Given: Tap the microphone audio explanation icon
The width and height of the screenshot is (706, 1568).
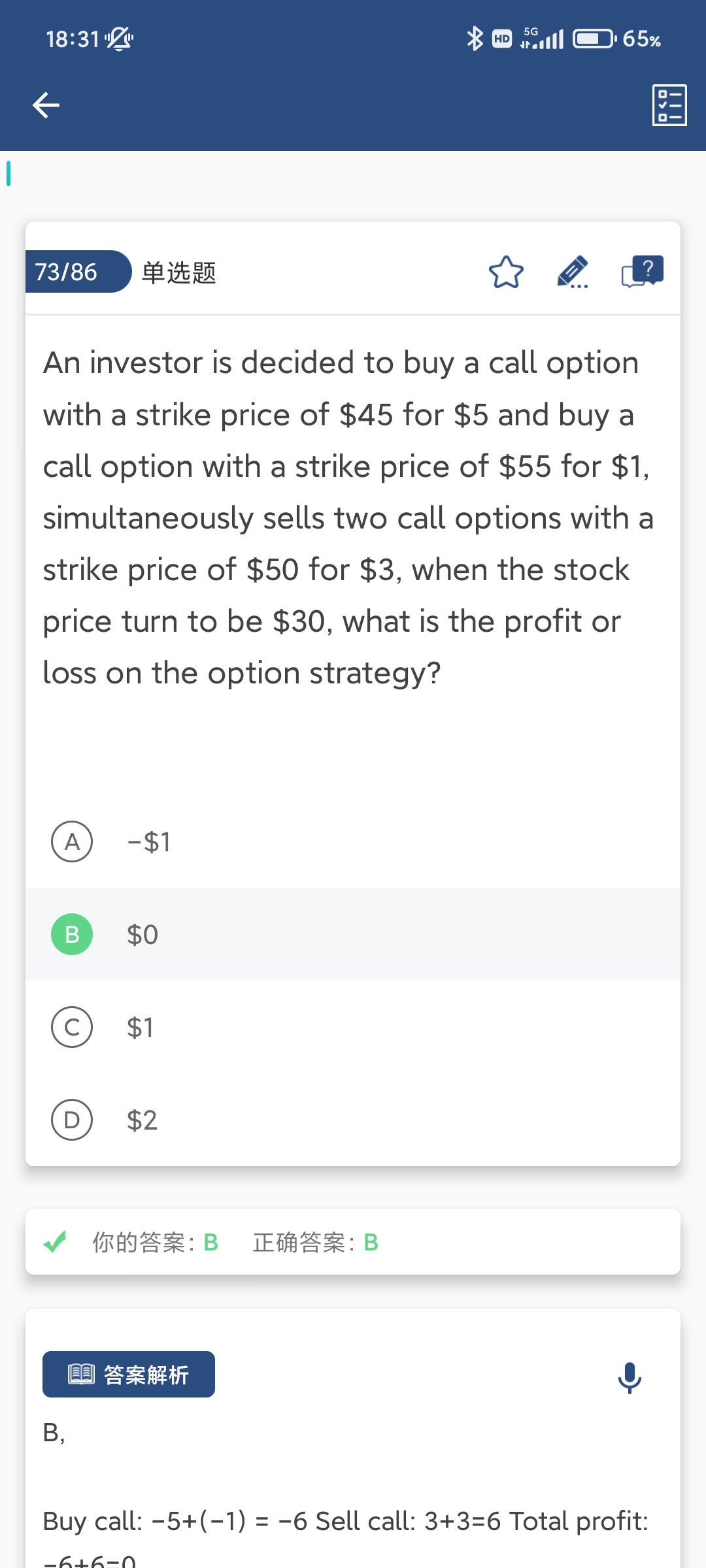Looking at the screenshot, I should (630, 1377).
